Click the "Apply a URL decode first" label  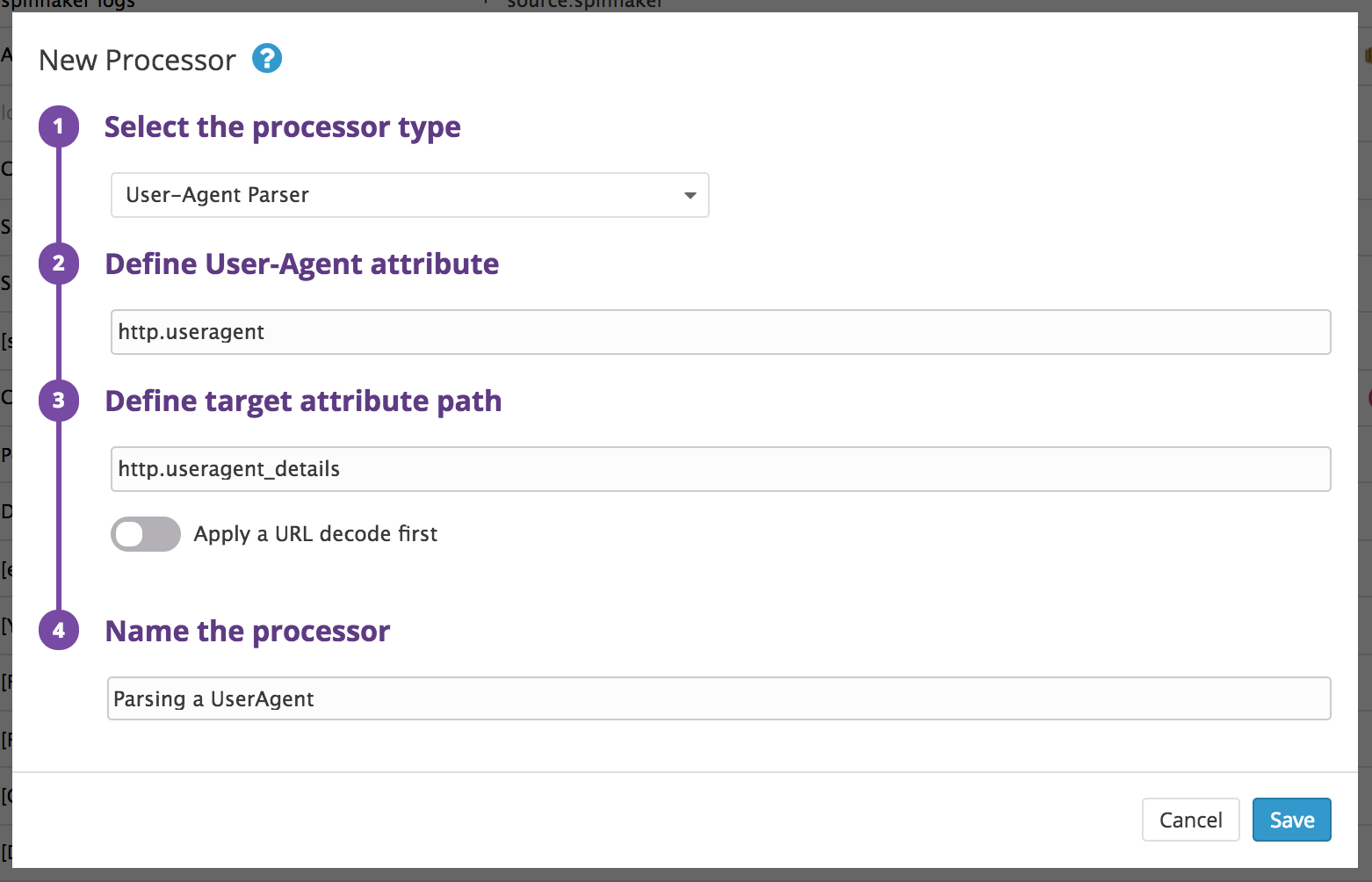(315, 534)
